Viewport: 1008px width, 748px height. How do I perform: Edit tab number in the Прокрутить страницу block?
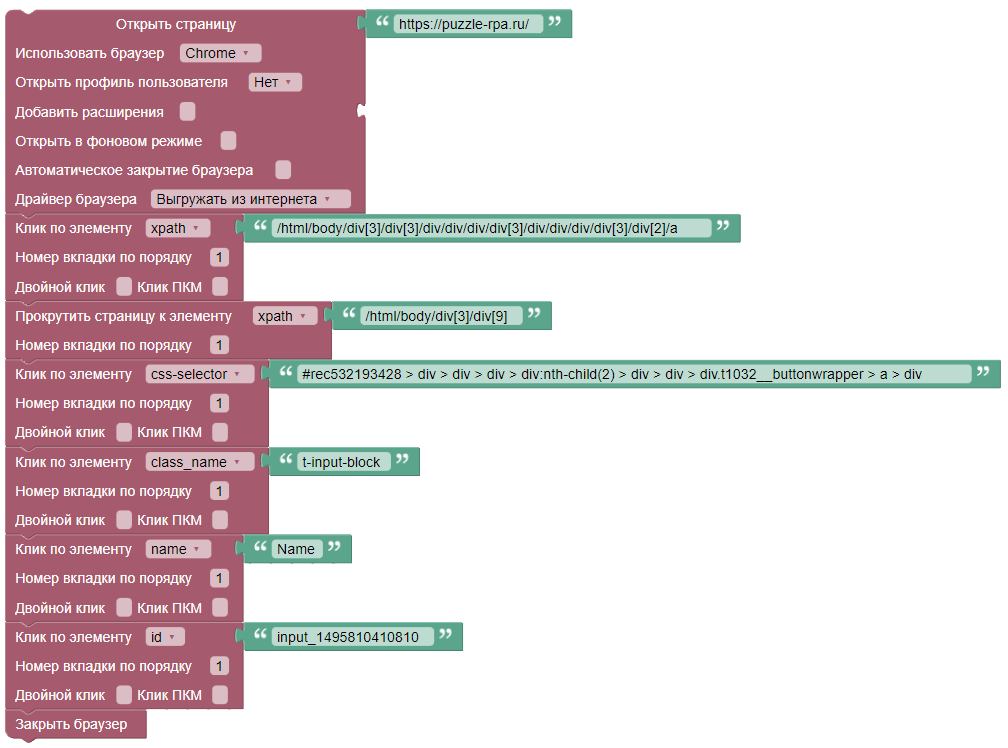219,345
